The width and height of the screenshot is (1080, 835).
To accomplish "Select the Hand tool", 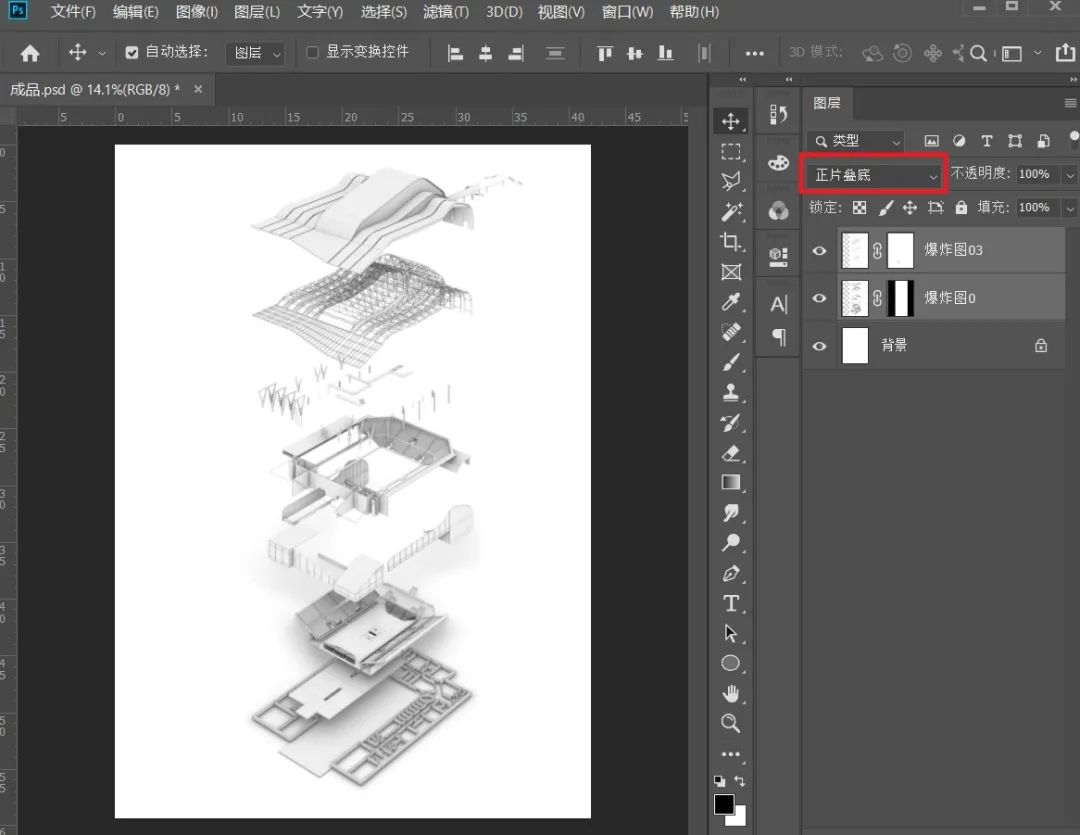I will (x=731, y=693).
